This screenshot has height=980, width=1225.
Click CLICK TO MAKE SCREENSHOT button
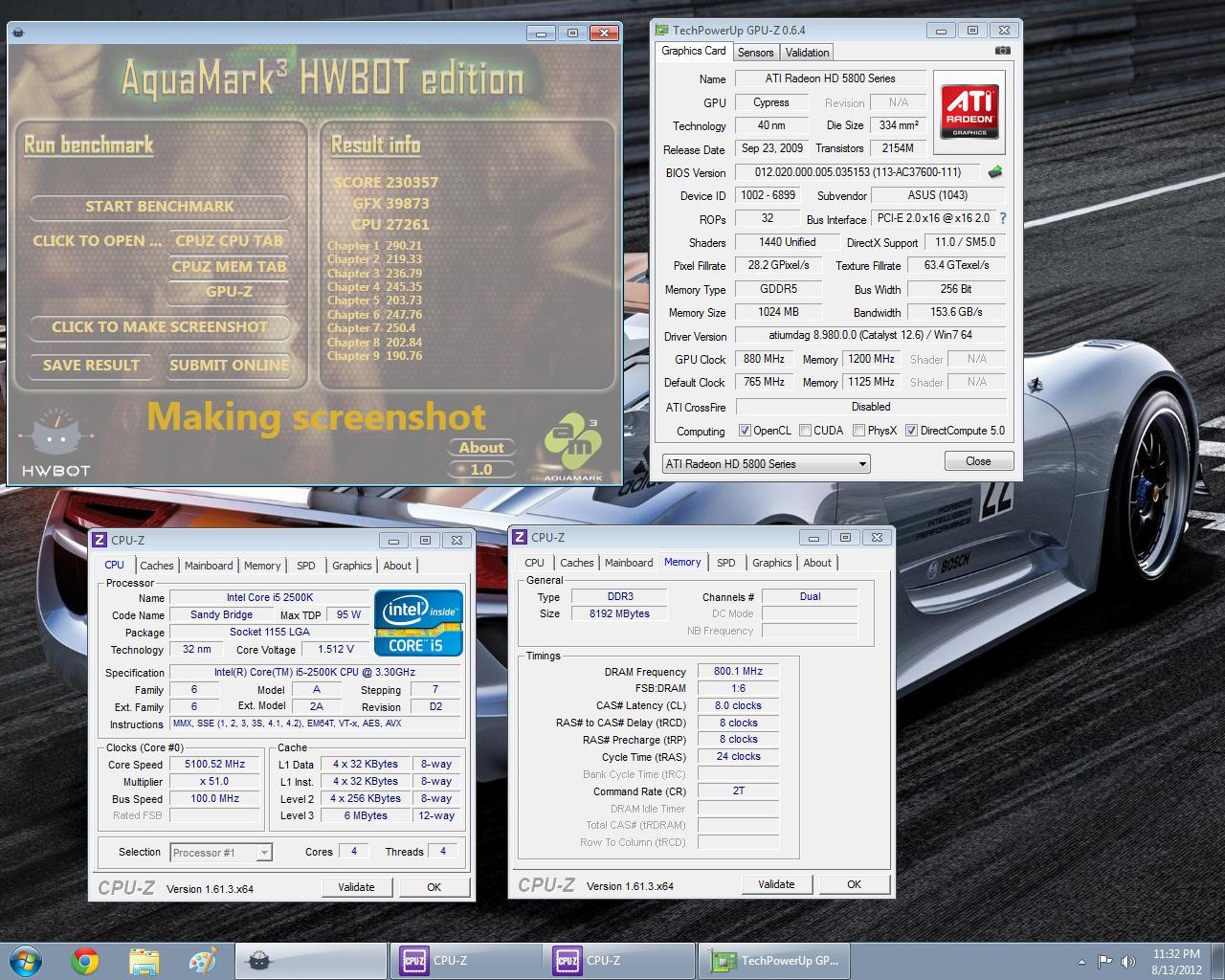coord(160,327)
